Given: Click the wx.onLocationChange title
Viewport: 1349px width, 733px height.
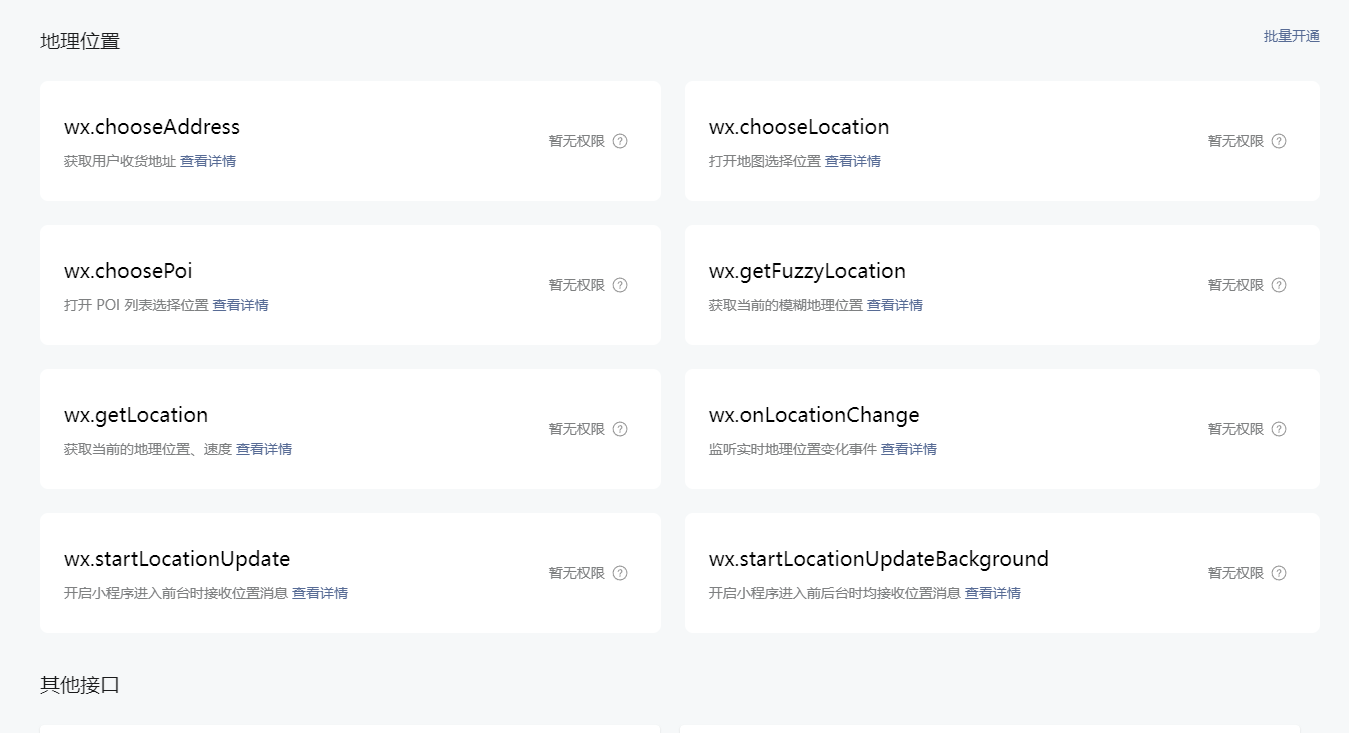Looking at the screenshot, I should 814,415.
